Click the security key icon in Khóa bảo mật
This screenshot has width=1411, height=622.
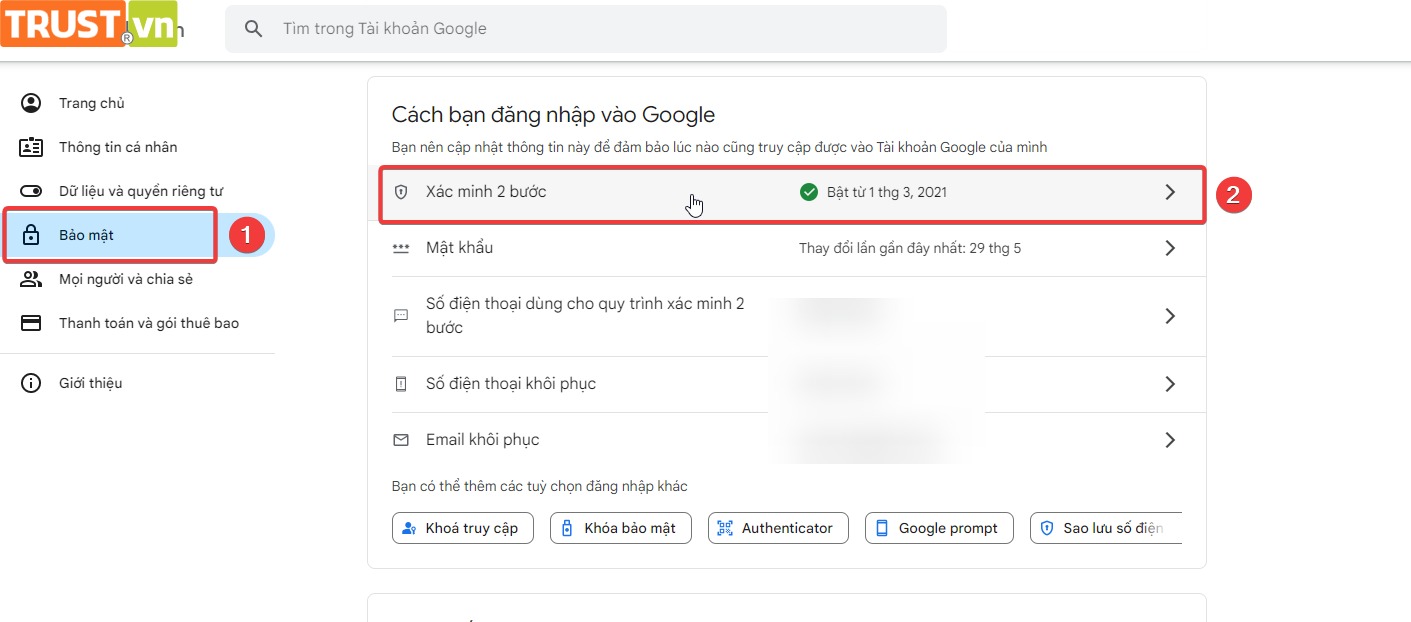pos(567,528)
